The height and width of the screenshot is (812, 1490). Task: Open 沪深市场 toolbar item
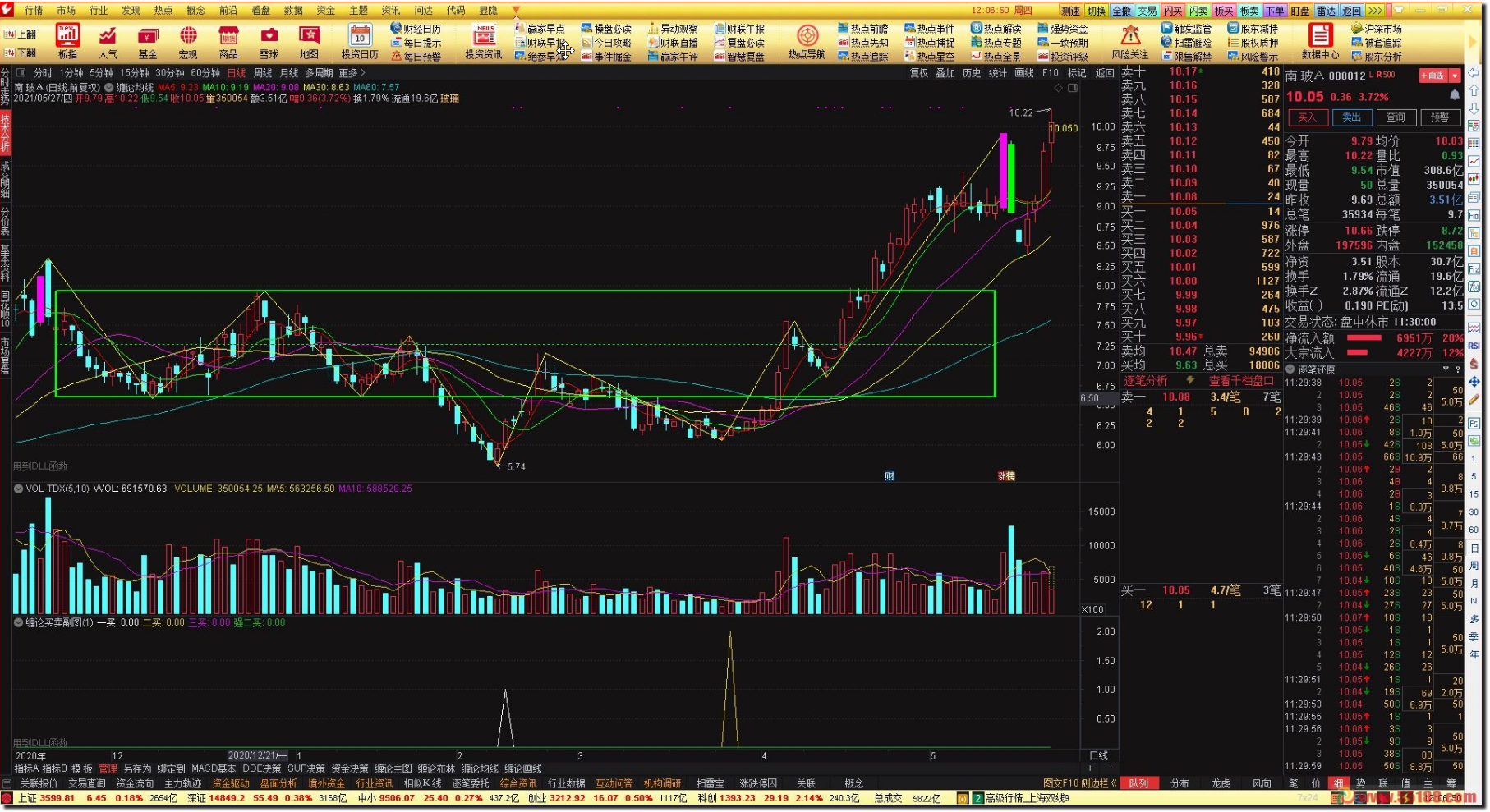point(1377,29)
